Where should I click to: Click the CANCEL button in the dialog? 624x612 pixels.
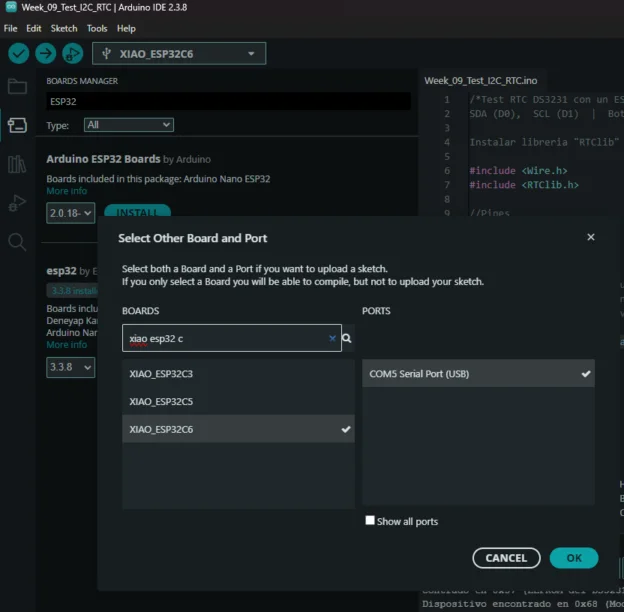click(506, 558)
